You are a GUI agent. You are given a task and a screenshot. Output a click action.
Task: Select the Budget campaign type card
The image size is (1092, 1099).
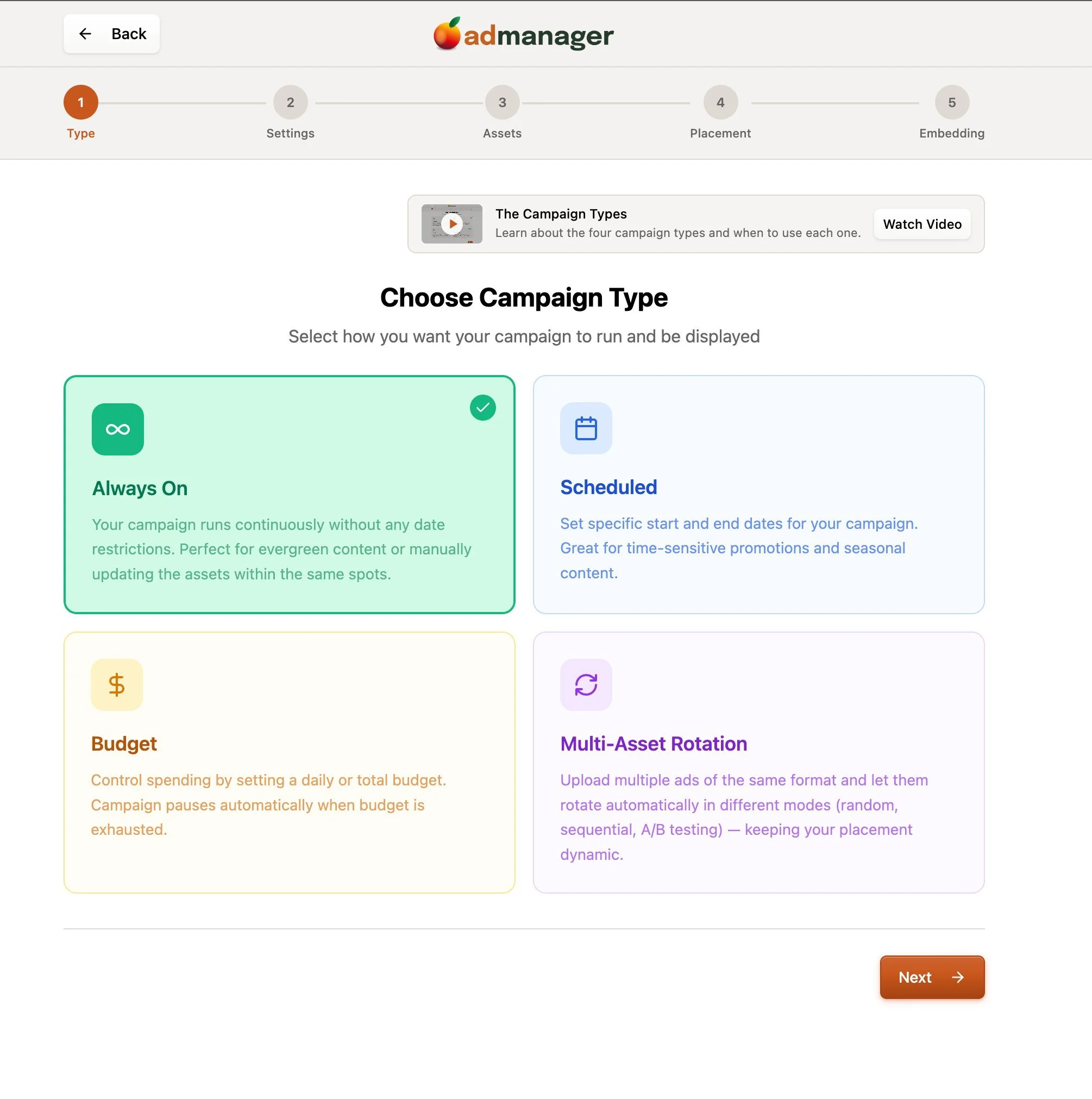290,762
